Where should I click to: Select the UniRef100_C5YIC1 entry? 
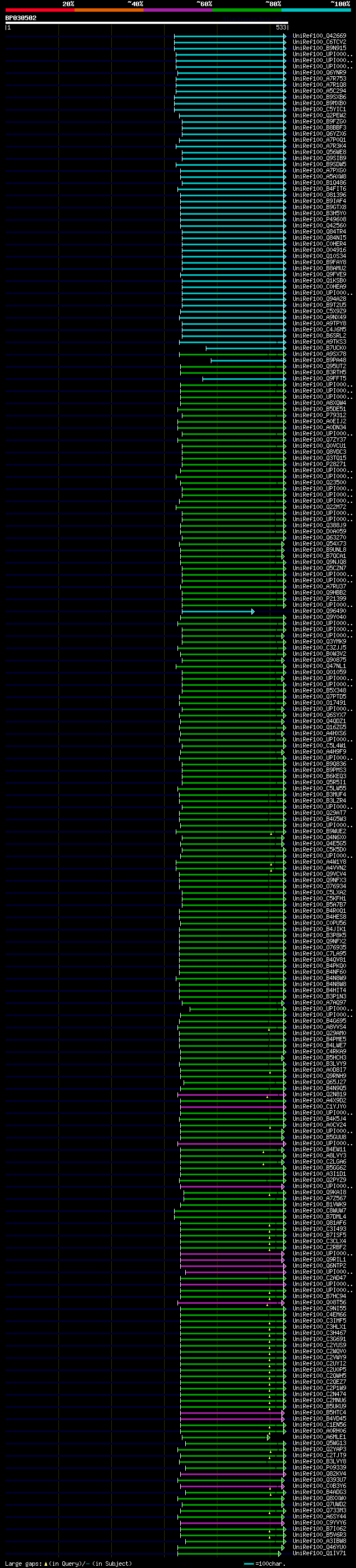click(319, 109)
